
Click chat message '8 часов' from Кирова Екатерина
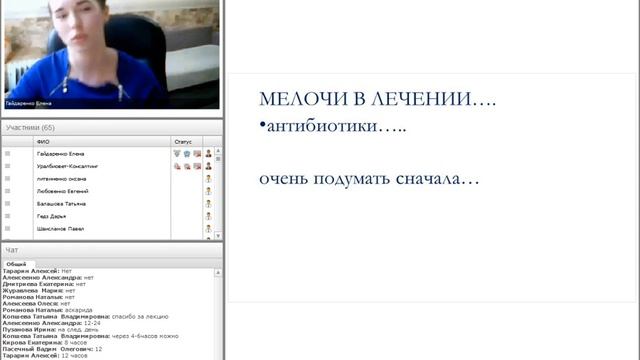[76, 342]
